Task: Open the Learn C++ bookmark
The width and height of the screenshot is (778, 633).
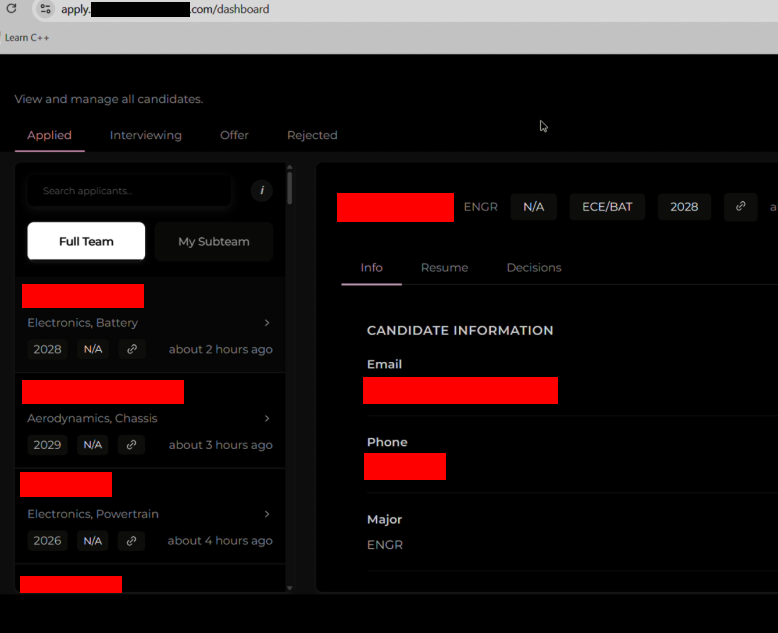Action: pyautogui.click(x=27, y=38)
